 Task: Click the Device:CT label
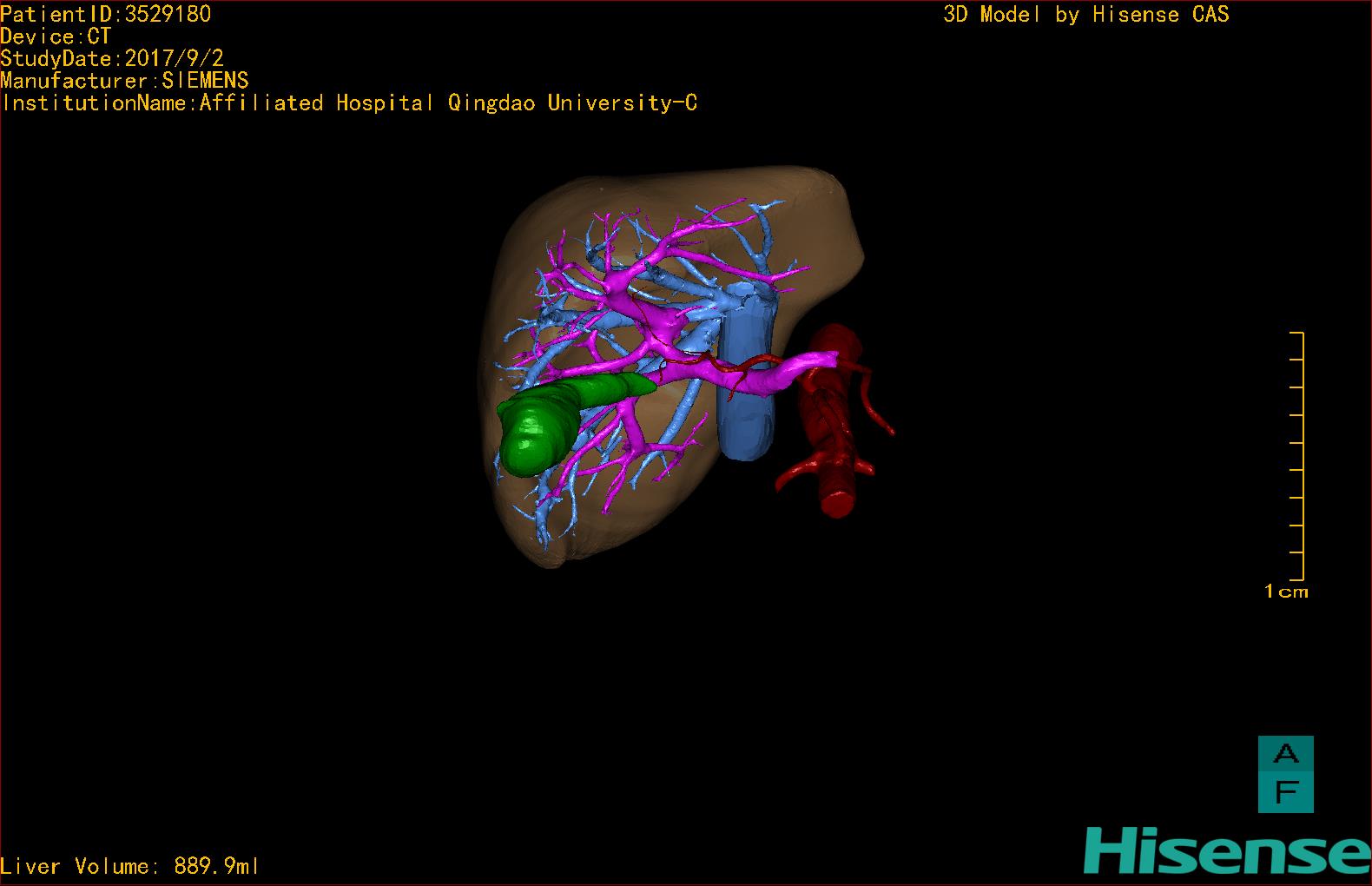click(x=56, y=36)
